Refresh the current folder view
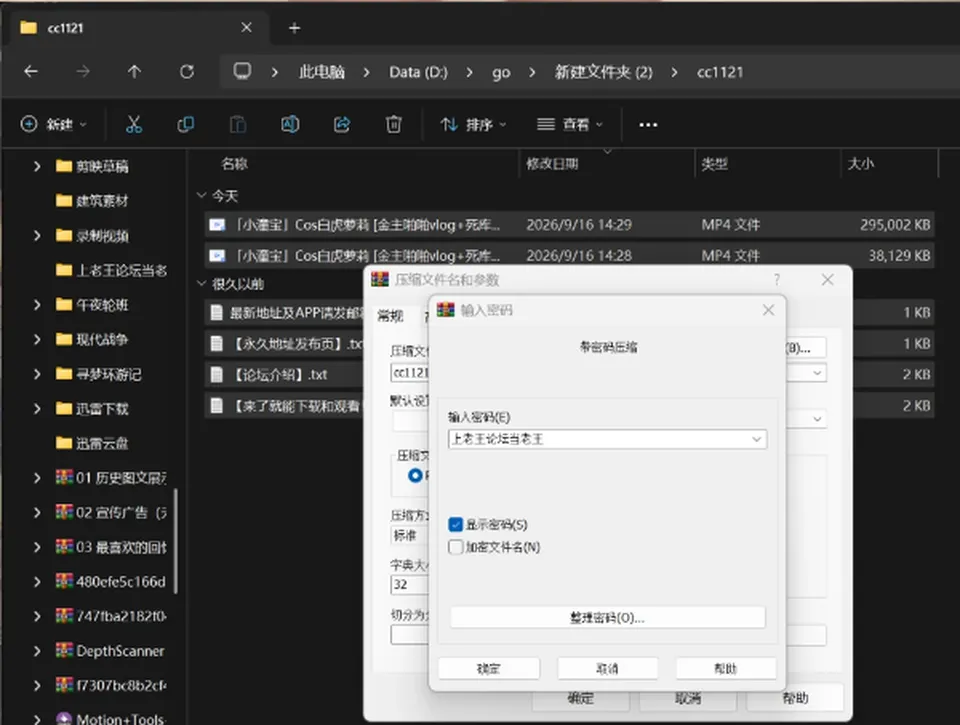The width and height of the screenshot is (960, 725). 187,72
